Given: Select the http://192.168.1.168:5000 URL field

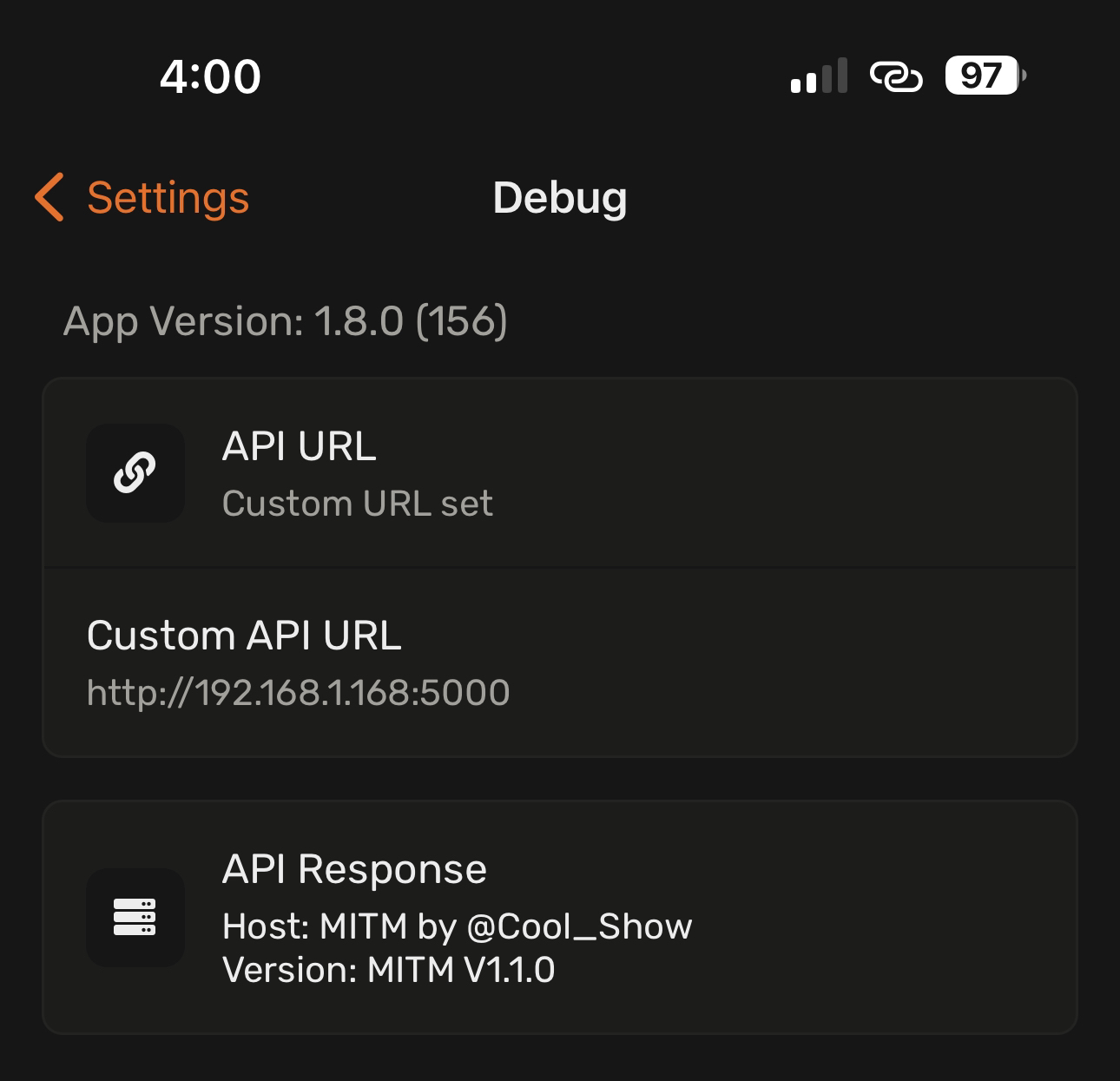Looking at the screenshot, I should [x=300, y=692].
